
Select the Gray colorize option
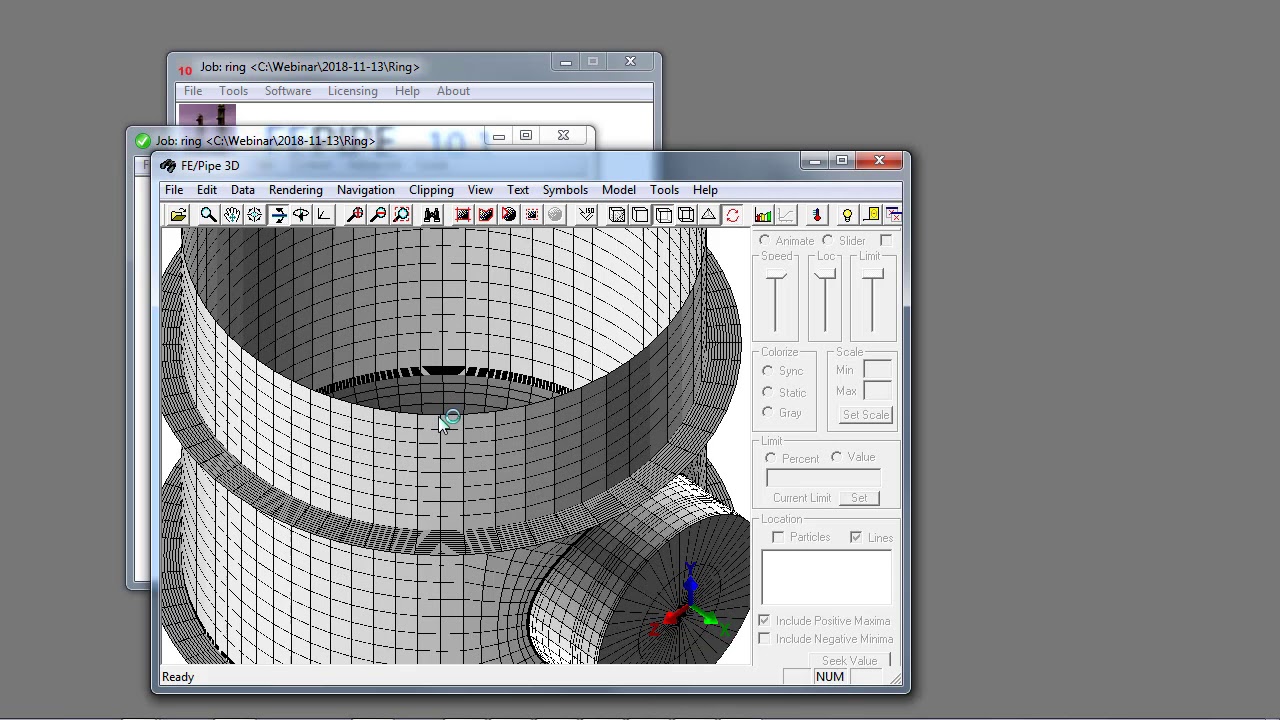[768, 412]
